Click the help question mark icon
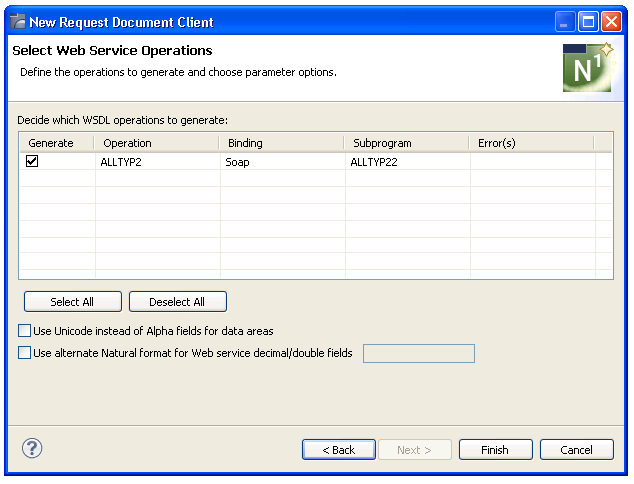Viewport: 634px width, 484px height. point(32,448)
